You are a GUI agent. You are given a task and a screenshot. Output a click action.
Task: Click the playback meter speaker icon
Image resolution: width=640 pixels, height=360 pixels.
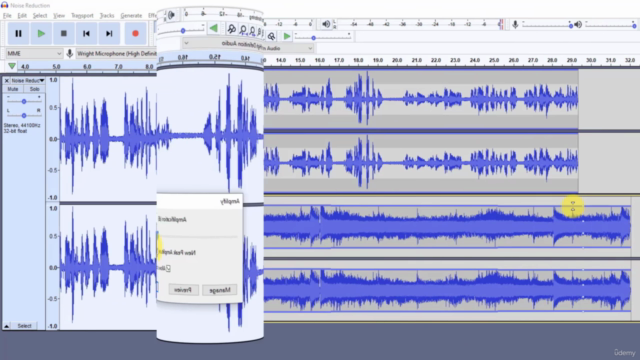(x=326, y=24)
